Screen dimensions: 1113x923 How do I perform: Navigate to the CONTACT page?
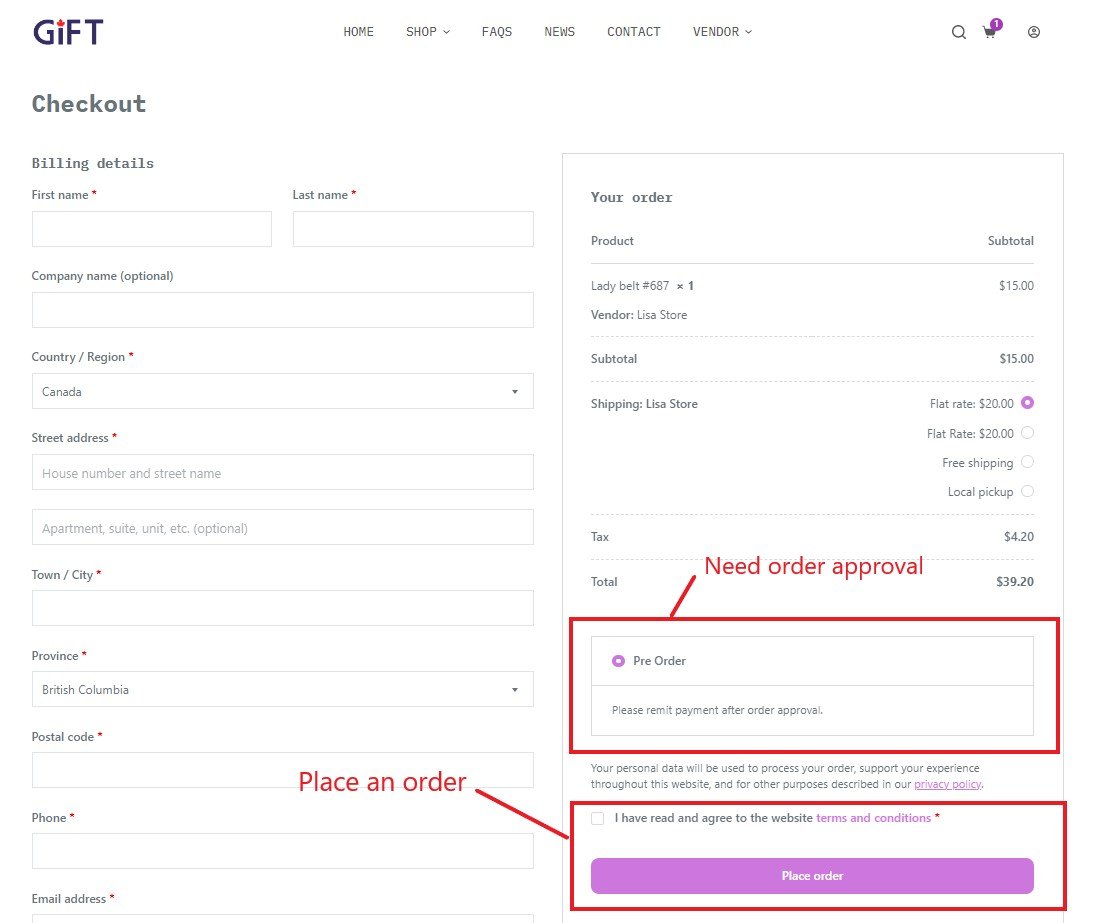tap(633, 31)
